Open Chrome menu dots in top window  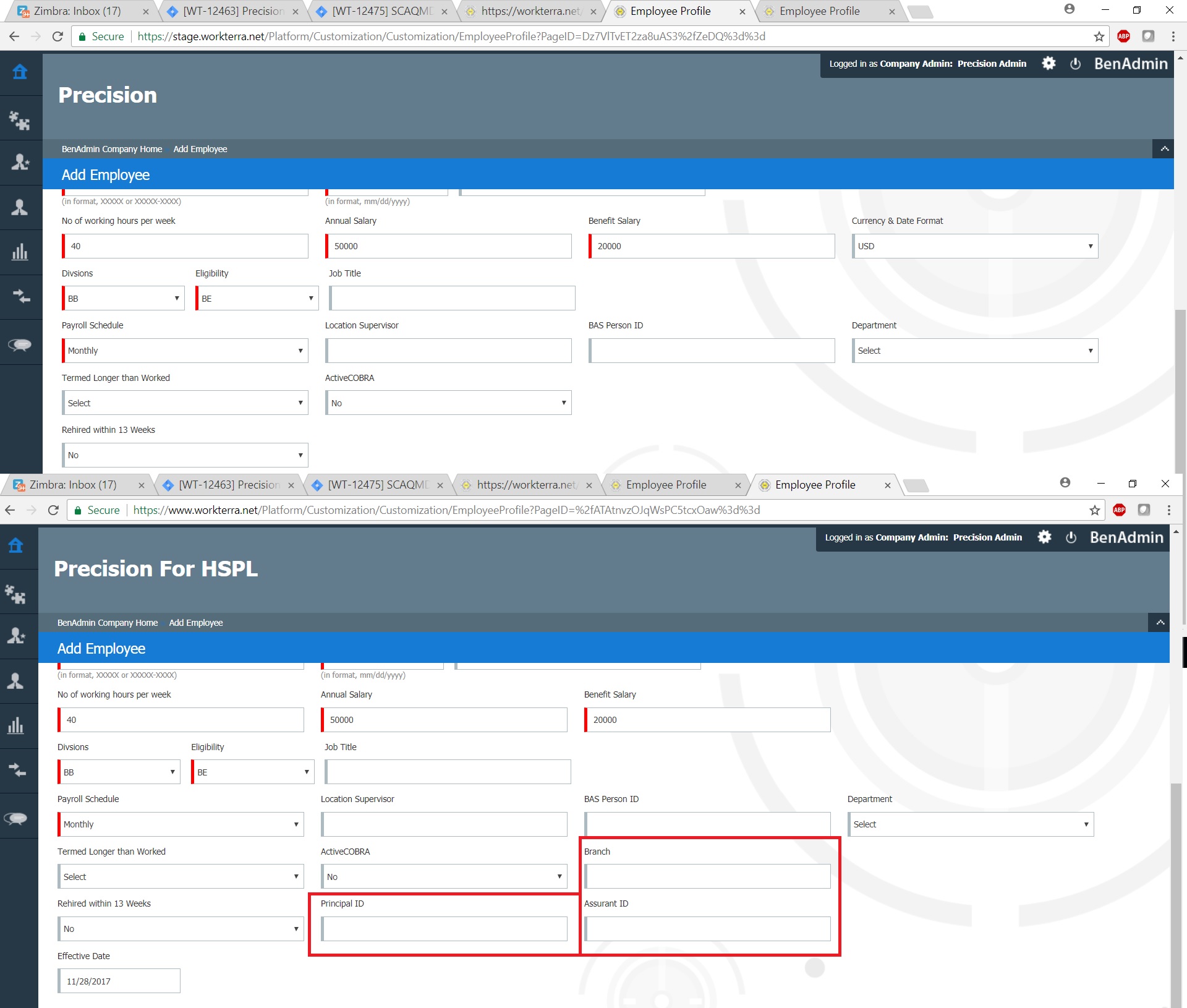coord(1173,36)
